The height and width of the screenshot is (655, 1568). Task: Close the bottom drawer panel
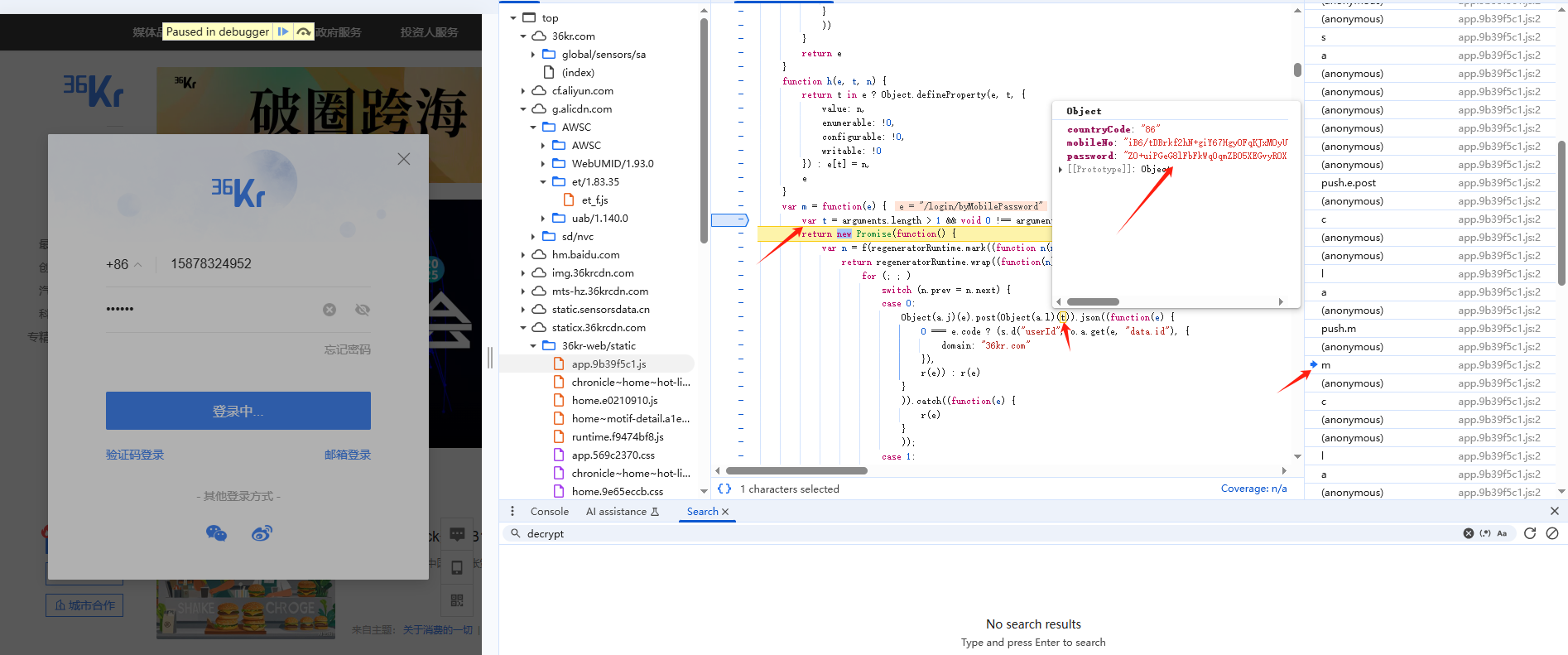(1554, 511)
